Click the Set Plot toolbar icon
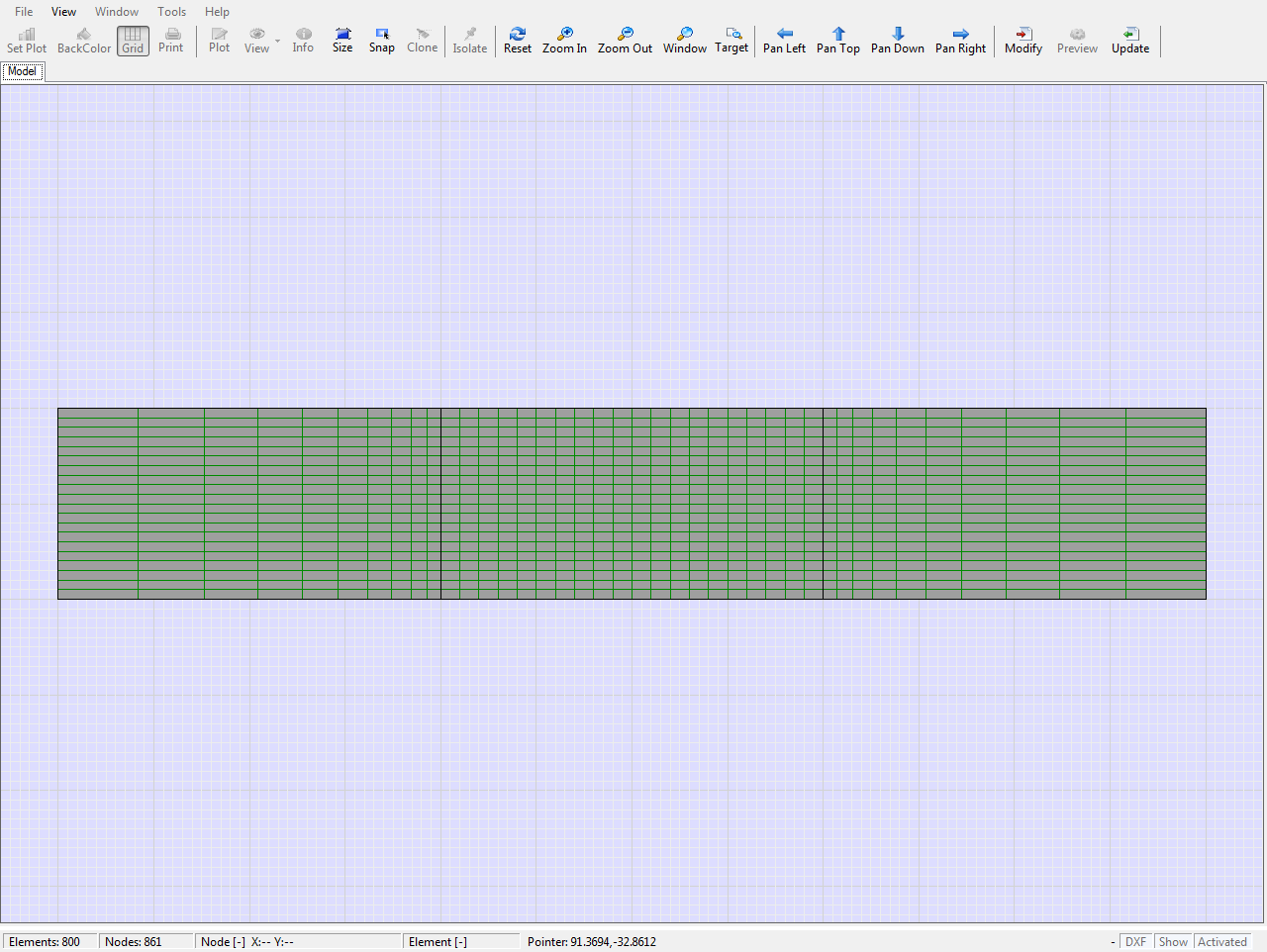Image resolution: width=1267 pixels, height=952 pixels. coord(27,41)
